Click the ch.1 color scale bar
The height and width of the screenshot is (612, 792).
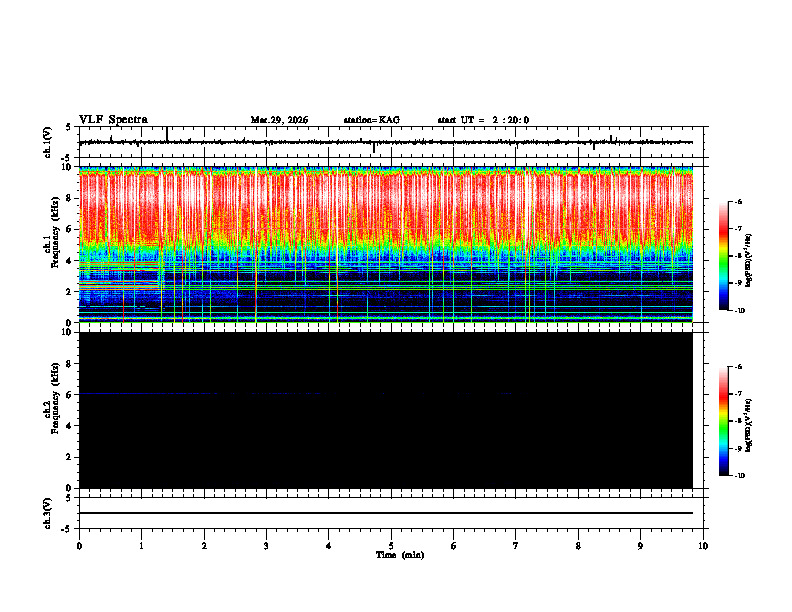724,256
